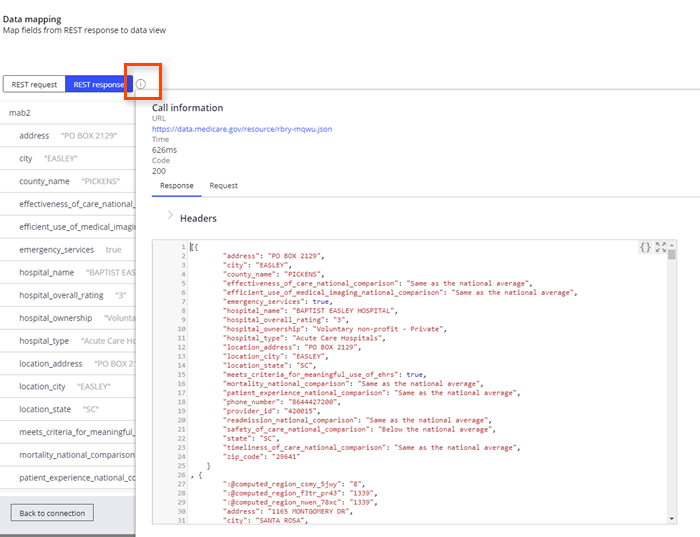Switch to the Request tab
700x537 pixels.
pyautogui.click(x=223, y=186)
